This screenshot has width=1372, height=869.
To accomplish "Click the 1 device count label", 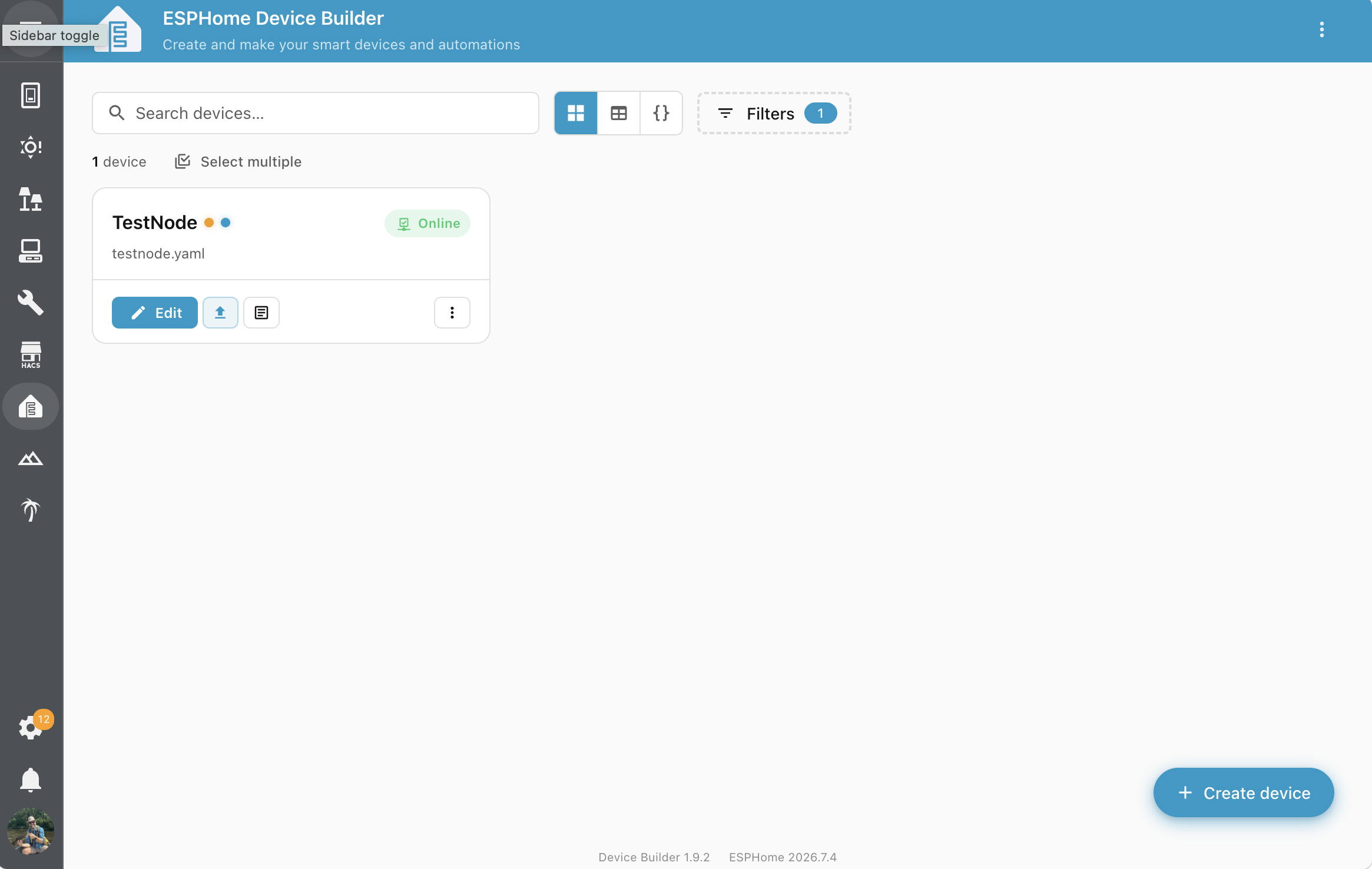I will point(119,162).
